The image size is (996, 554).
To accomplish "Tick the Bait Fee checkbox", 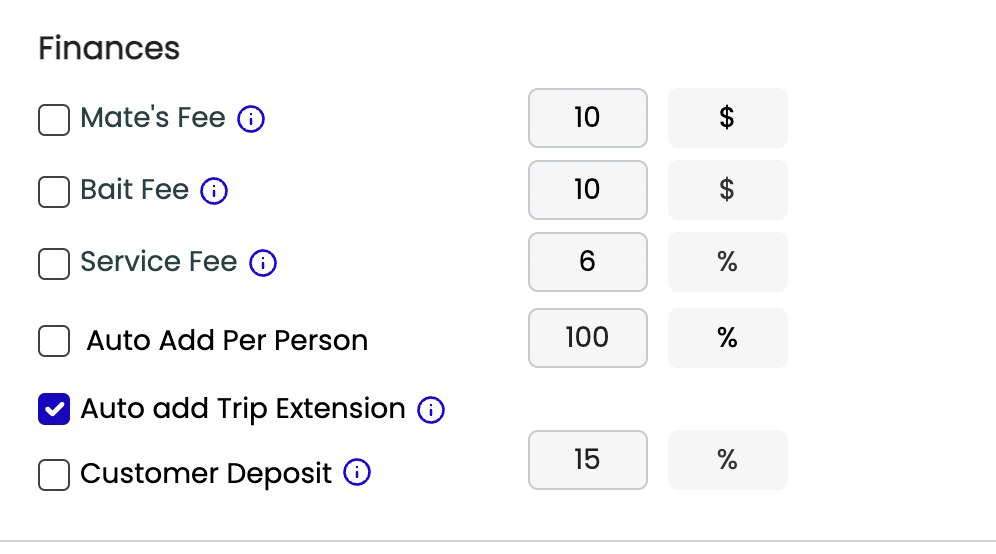I will click(x=54, y=191).
